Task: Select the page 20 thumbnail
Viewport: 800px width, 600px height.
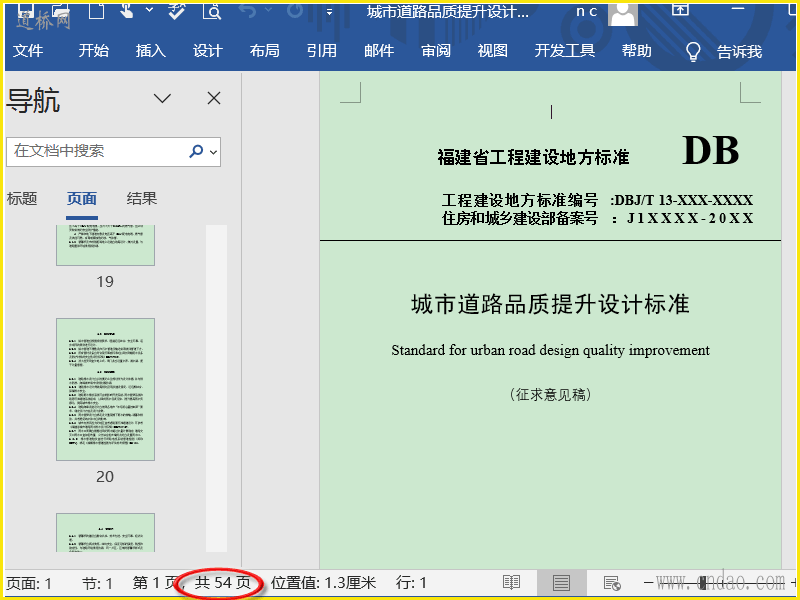Action: (106, 389)
